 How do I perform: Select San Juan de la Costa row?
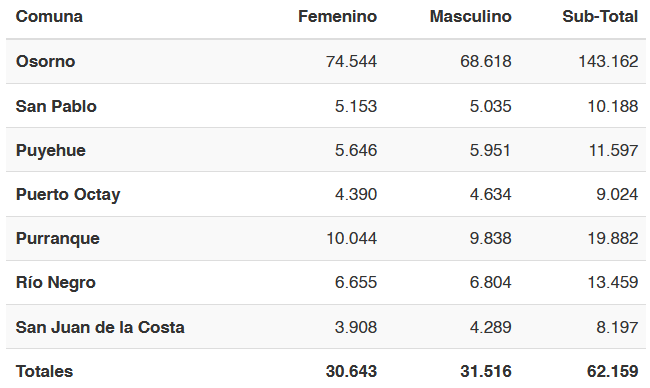(326, 327)
